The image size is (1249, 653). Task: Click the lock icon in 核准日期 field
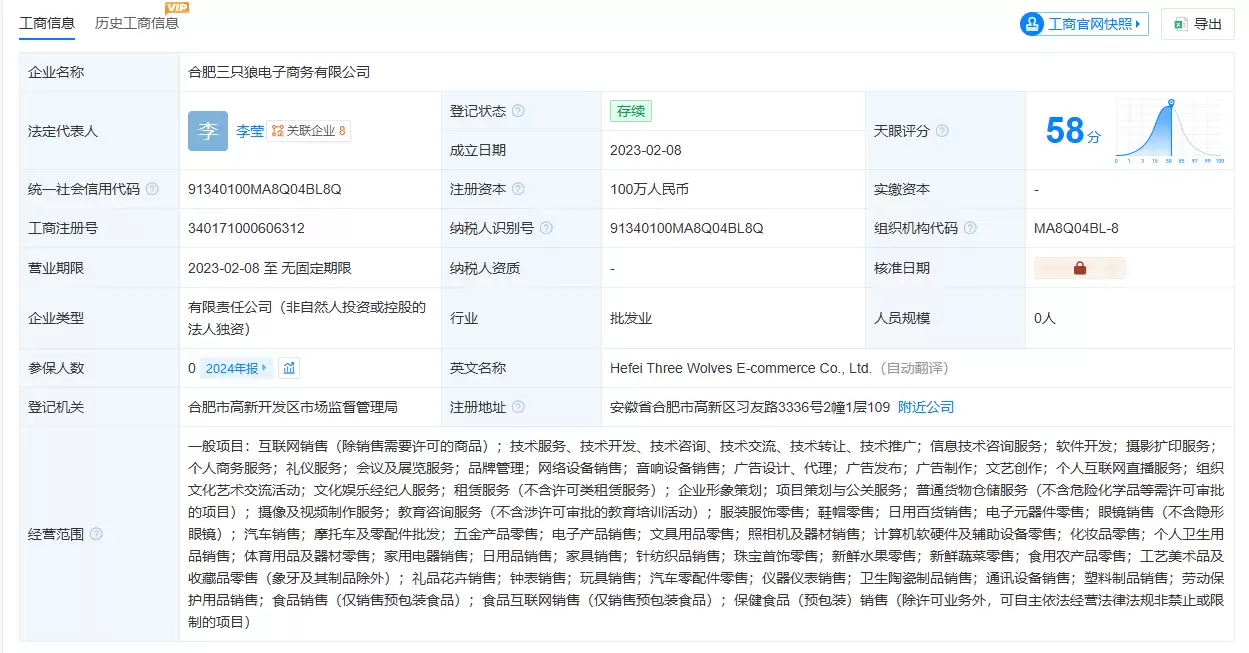pos(1080,268)
